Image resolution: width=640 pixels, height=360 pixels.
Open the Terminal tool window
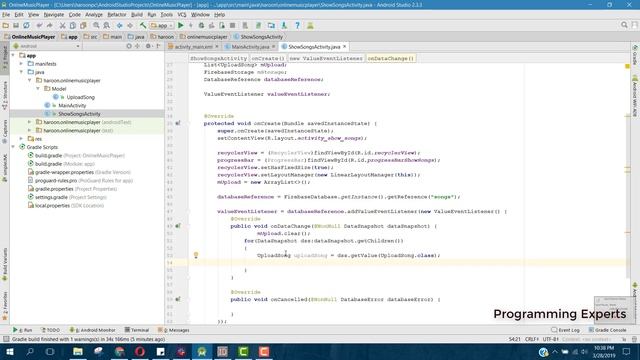(137, 330)
